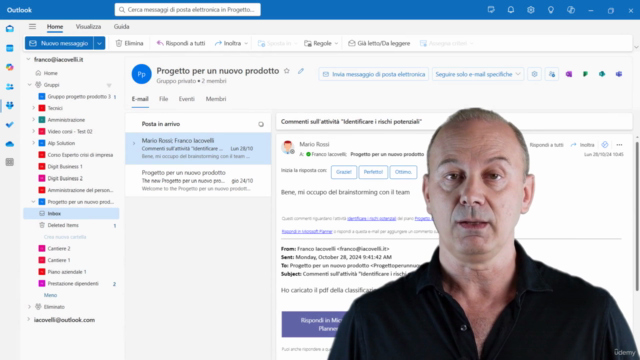
Task: Open the To Do checkmark icon
Action: (x=10, y=124)
